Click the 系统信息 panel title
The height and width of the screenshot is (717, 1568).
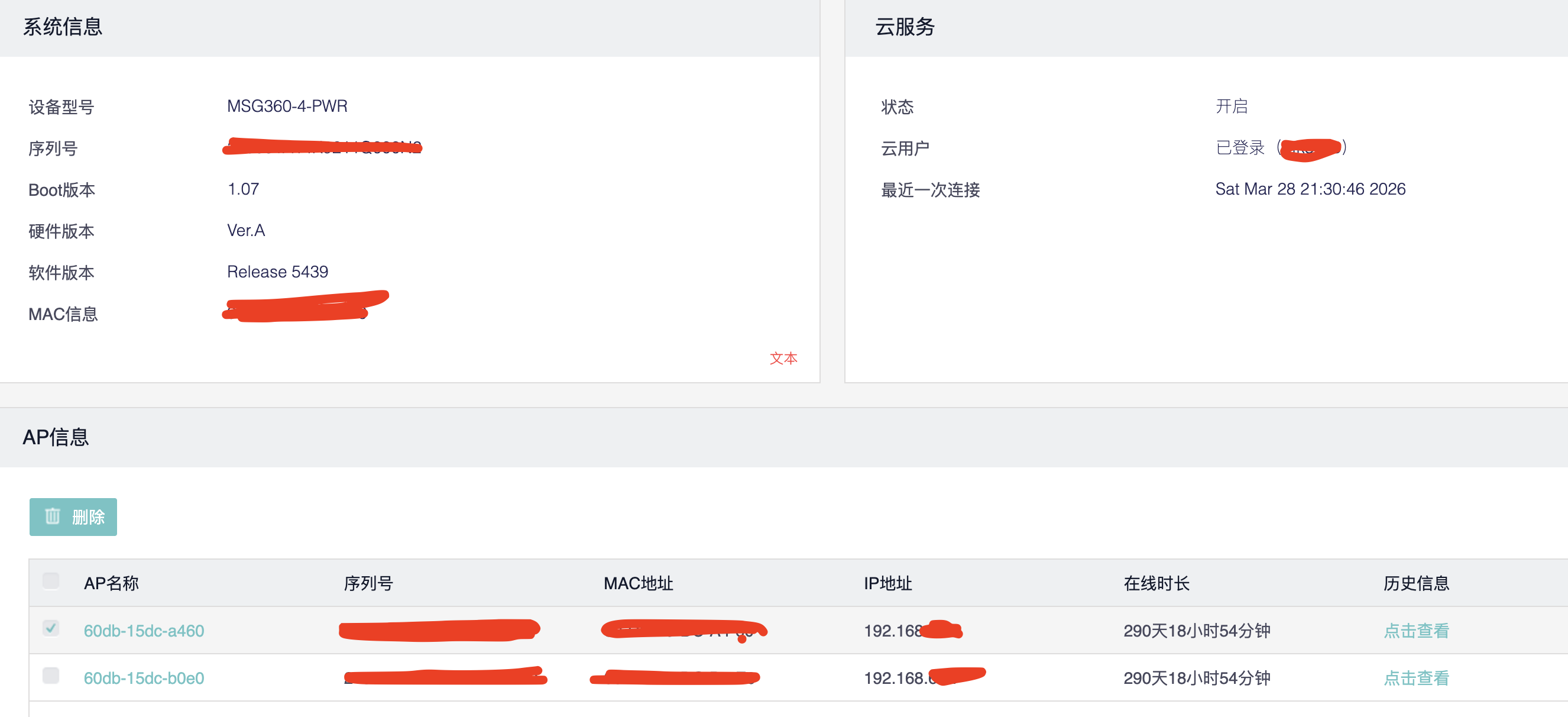tap(63, 27)
